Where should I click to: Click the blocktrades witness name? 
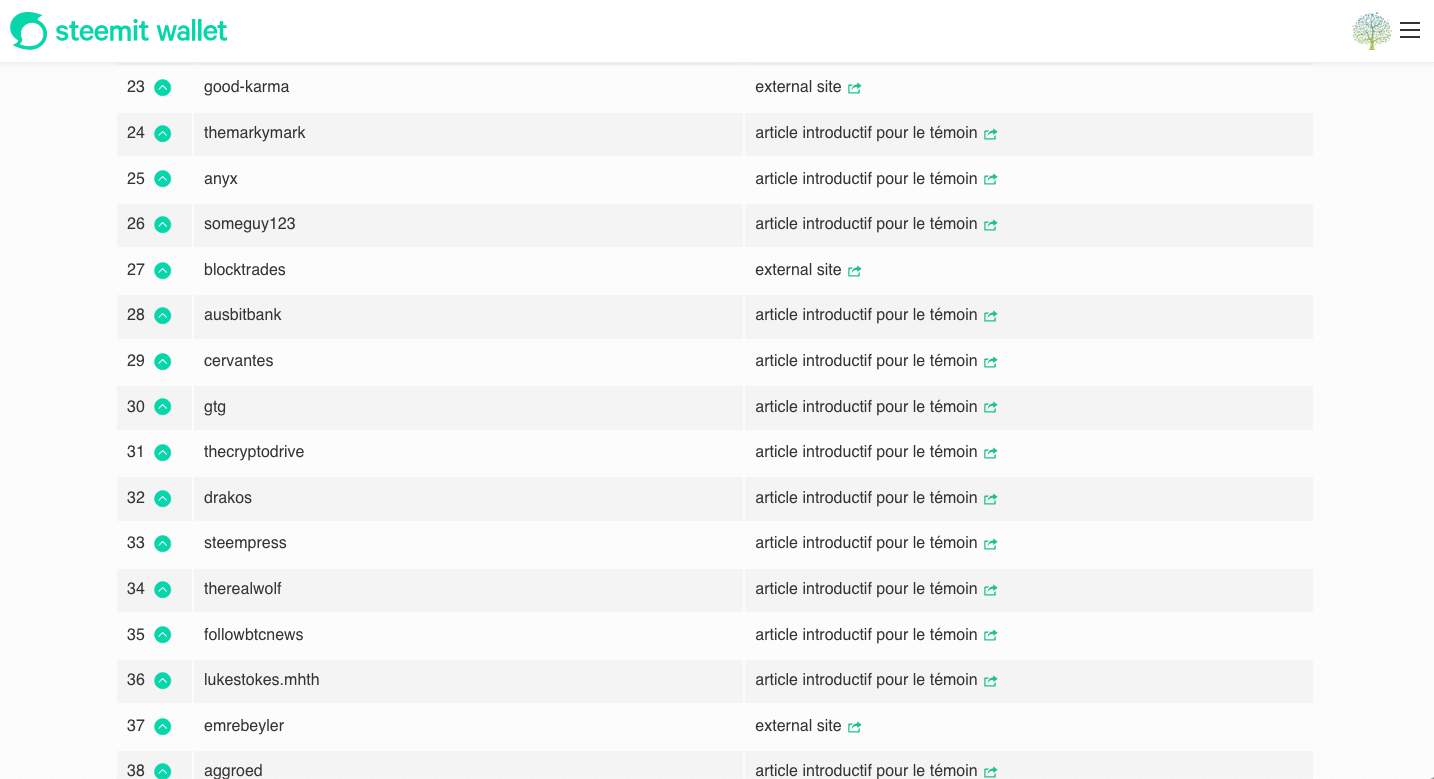[245, 270]
